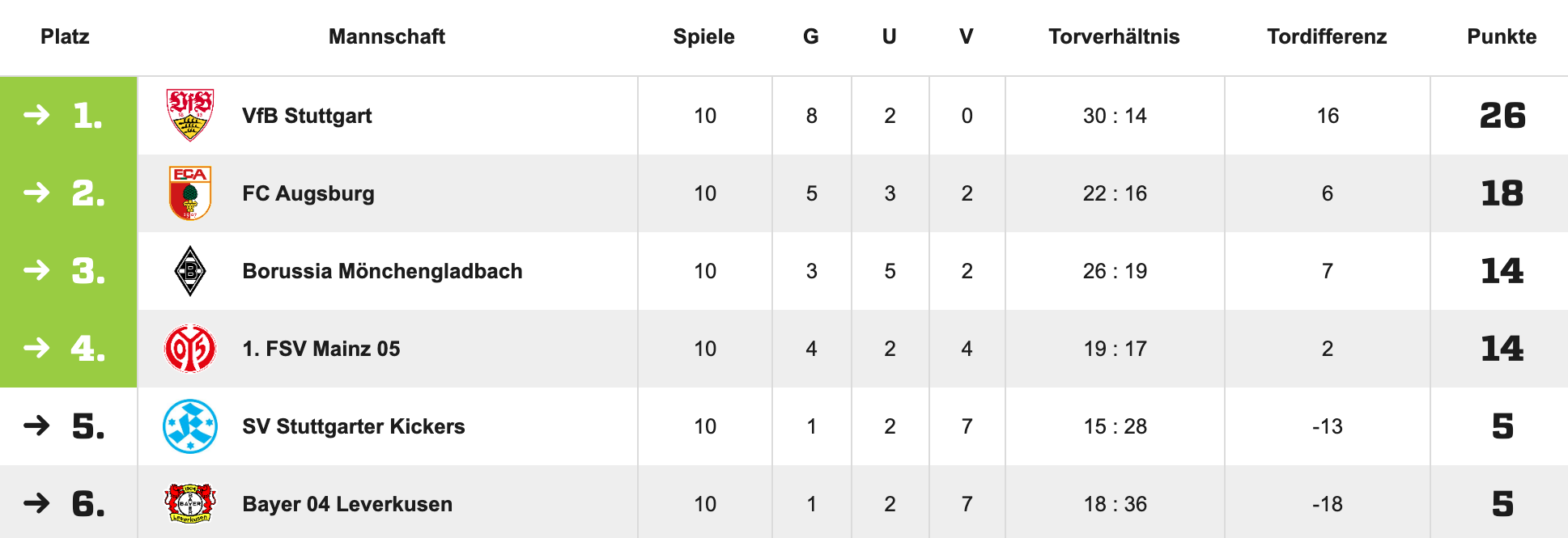Click the arrow icon beside rank 1
Viewport: 1568px width, 538px height.
click(36, 116)
